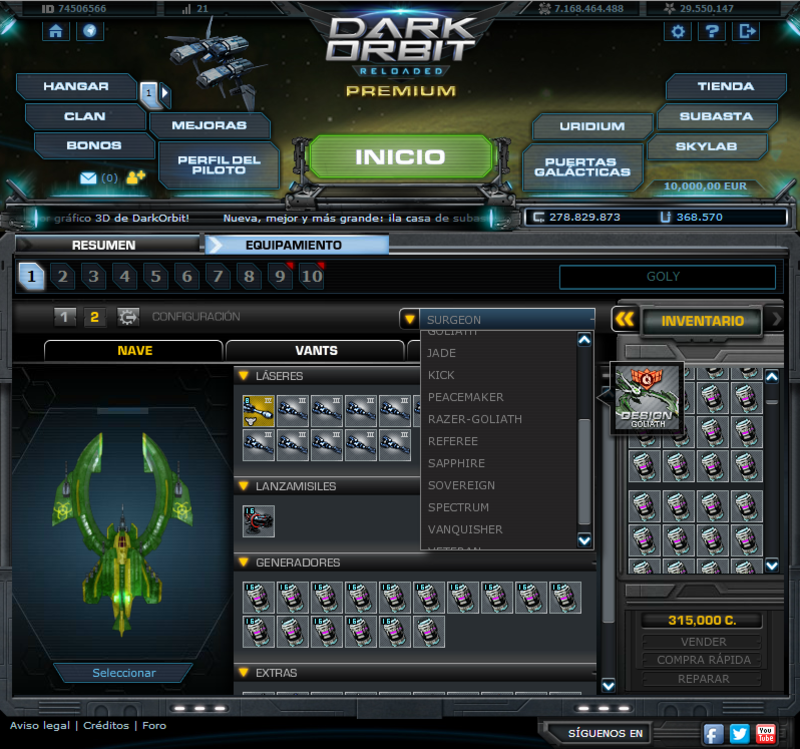Image resolution: width=800 pixels, height=749 pixels.
Task: Open the TIENDA menu
Action: click(726, 86)
